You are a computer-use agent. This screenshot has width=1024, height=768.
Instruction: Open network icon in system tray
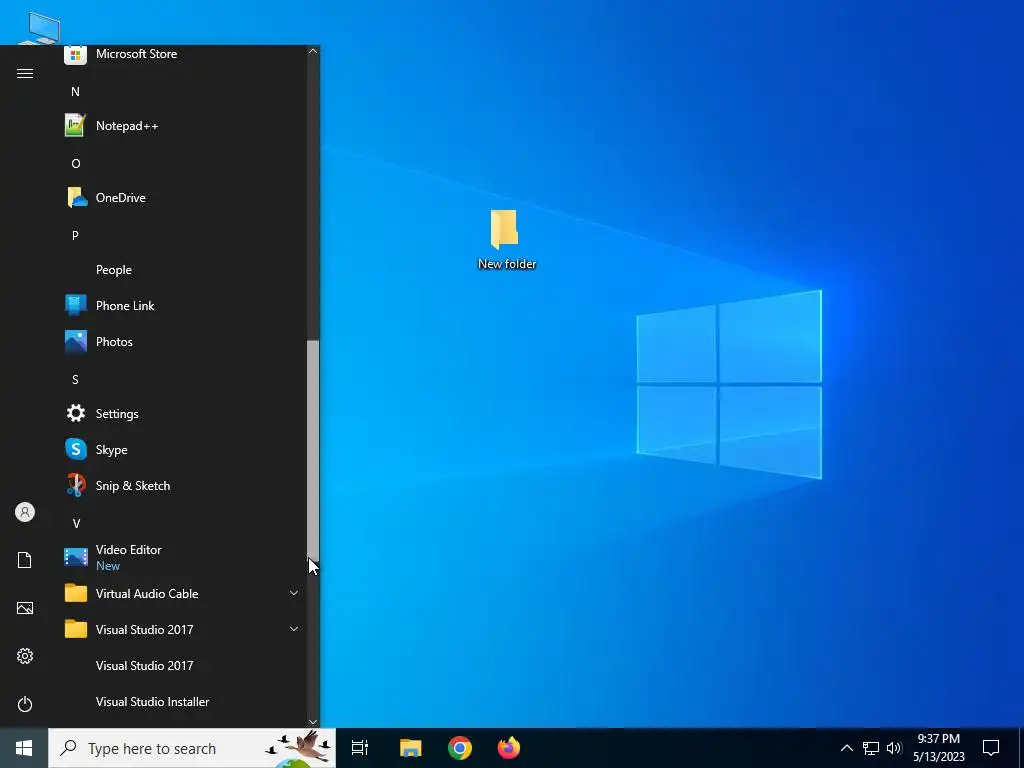click(x=871, y=748)
